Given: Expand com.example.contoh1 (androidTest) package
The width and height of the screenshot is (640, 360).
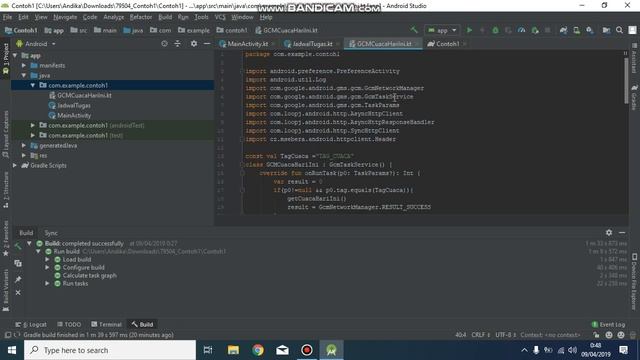Looking at the screenshot, I should 33,125.
